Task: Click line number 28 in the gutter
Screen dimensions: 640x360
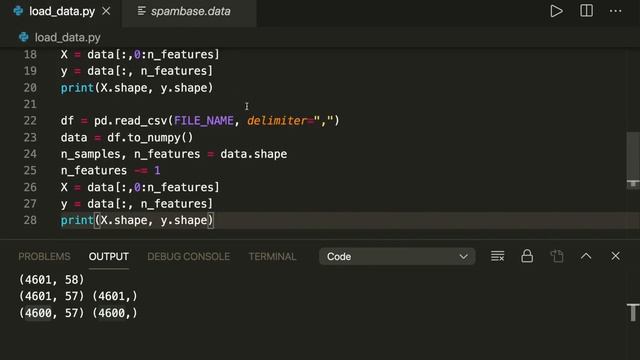Action: pos(30,220)
